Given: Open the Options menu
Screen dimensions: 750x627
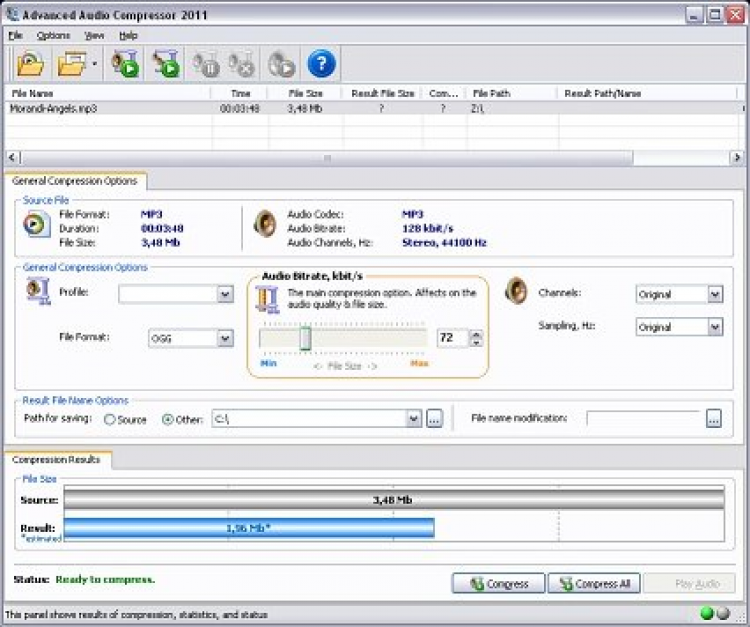Looking at the screenshot, I should click(53, 35).
